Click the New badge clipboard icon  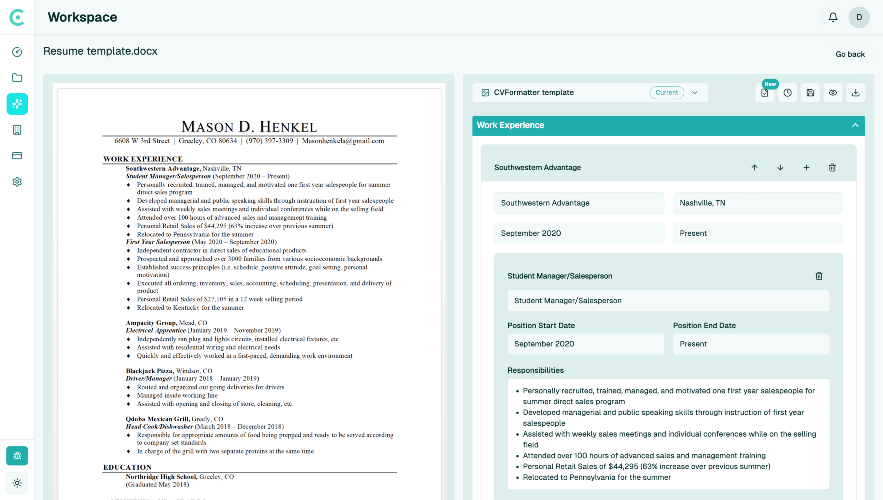click(x=765, y=92)
